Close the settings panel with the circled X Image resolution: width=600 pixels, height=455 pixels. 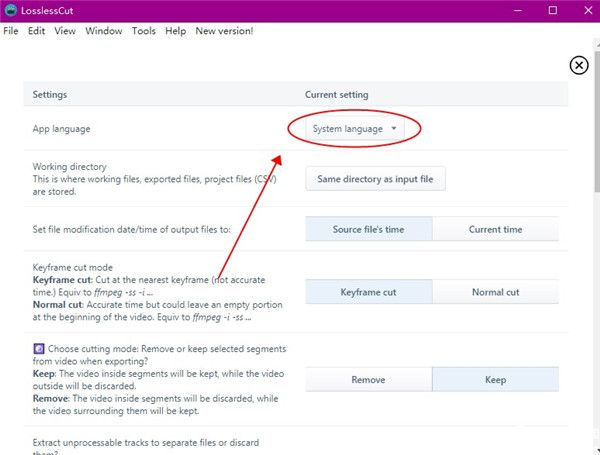pyautogui.click(x=579, y=65)
